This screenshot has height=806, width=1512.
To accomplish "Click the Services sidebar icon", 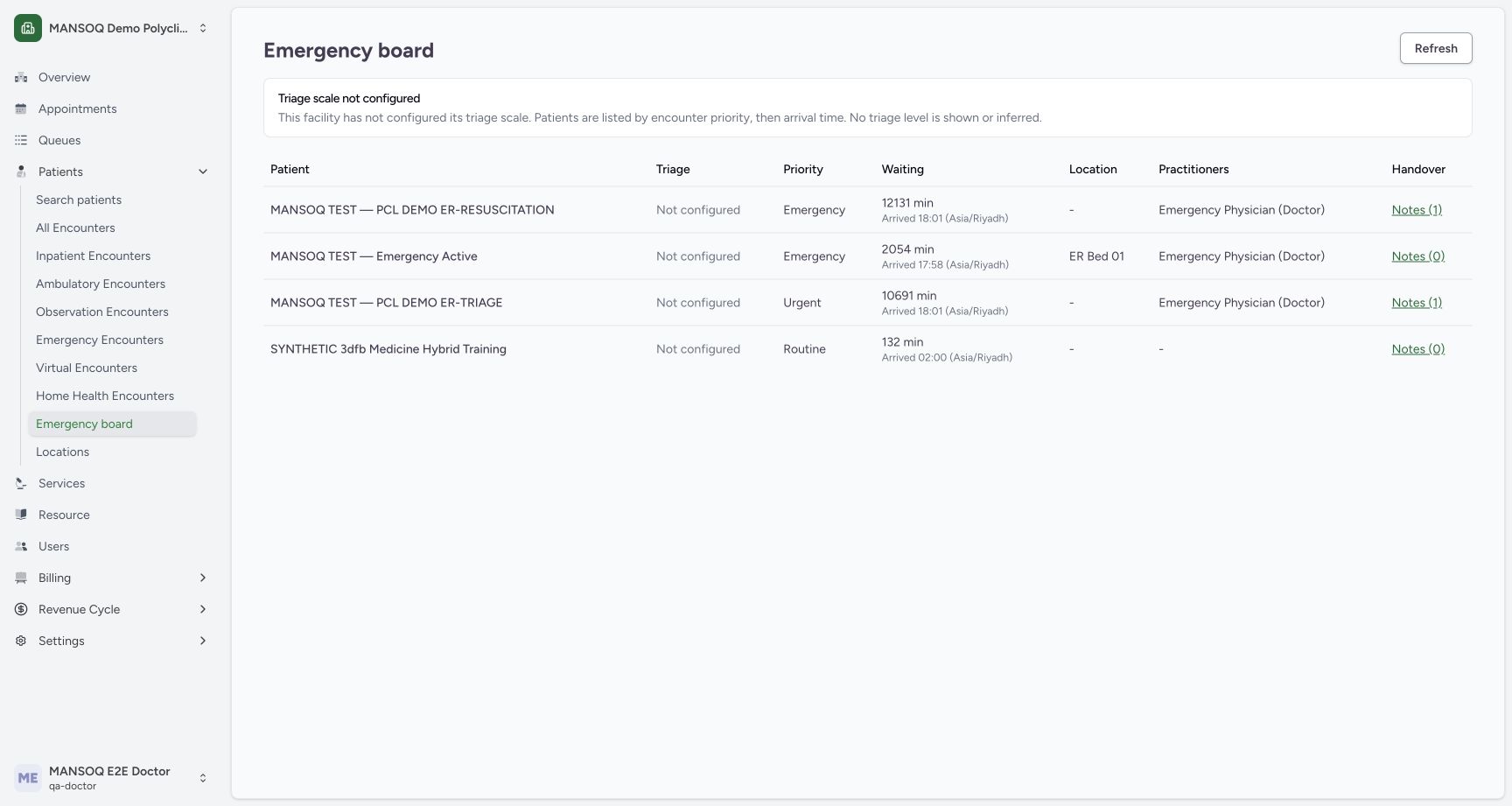I will [21, 483].
